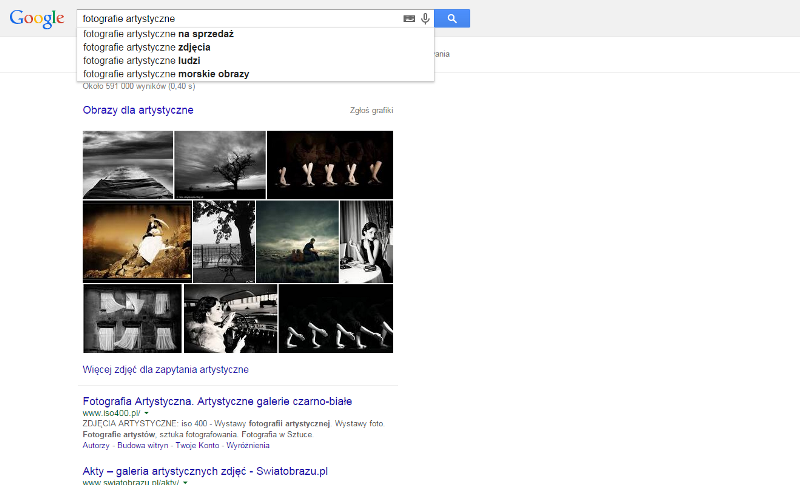Open black-and-white pier thumbnail

[128, 165]
